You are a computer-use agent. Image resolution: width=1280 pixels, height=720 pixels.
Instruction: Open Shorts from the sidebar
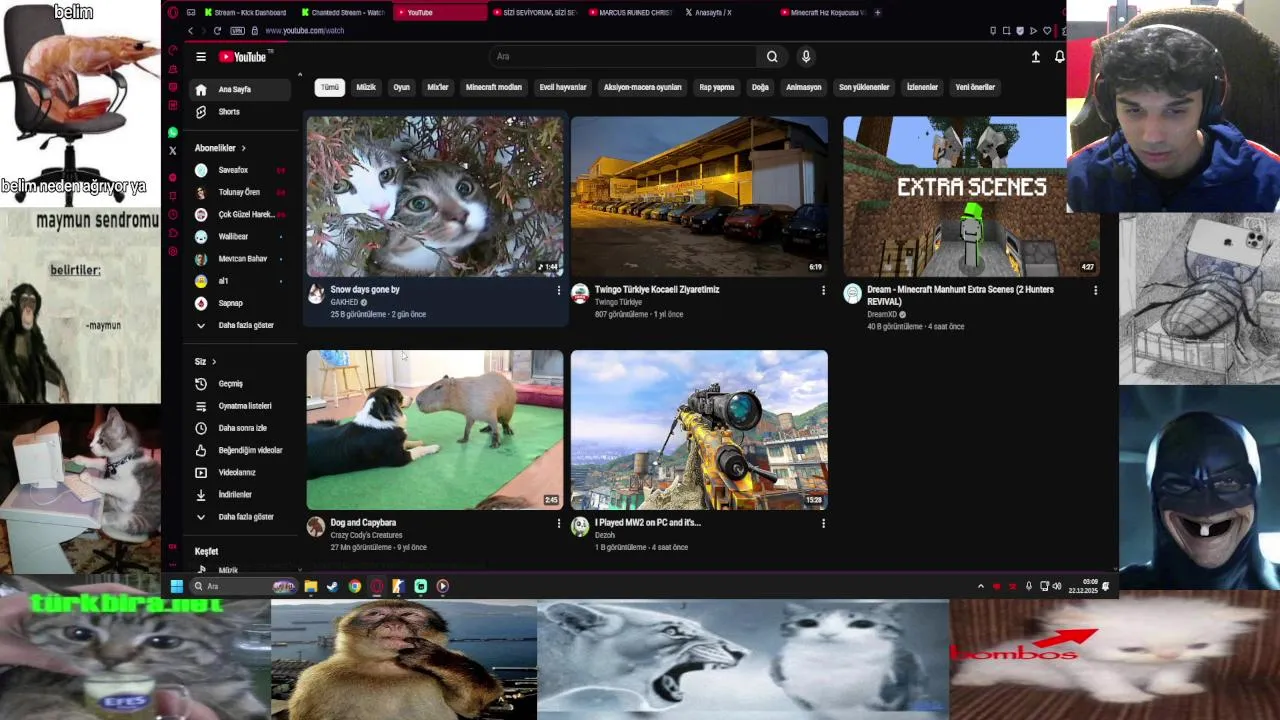(242, 112)
